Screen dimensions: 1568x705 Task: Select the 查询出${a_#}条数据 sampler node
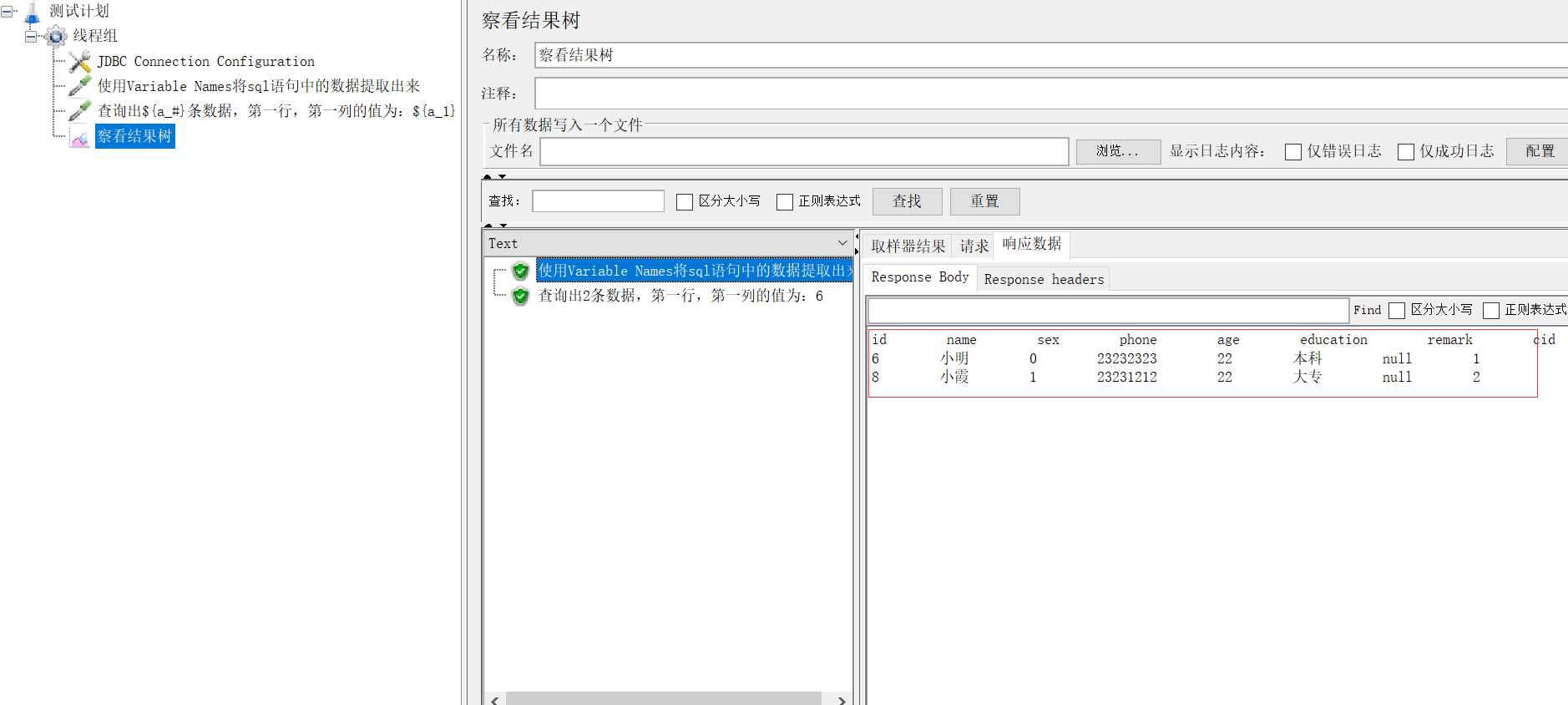[x=276, y=111]
